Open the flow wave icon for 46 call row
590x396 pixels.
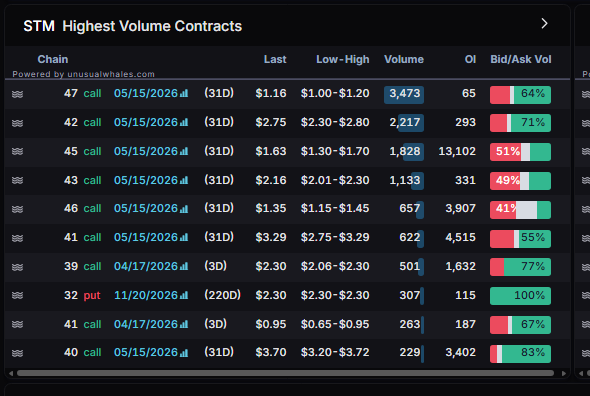click(x=17, y=209)
